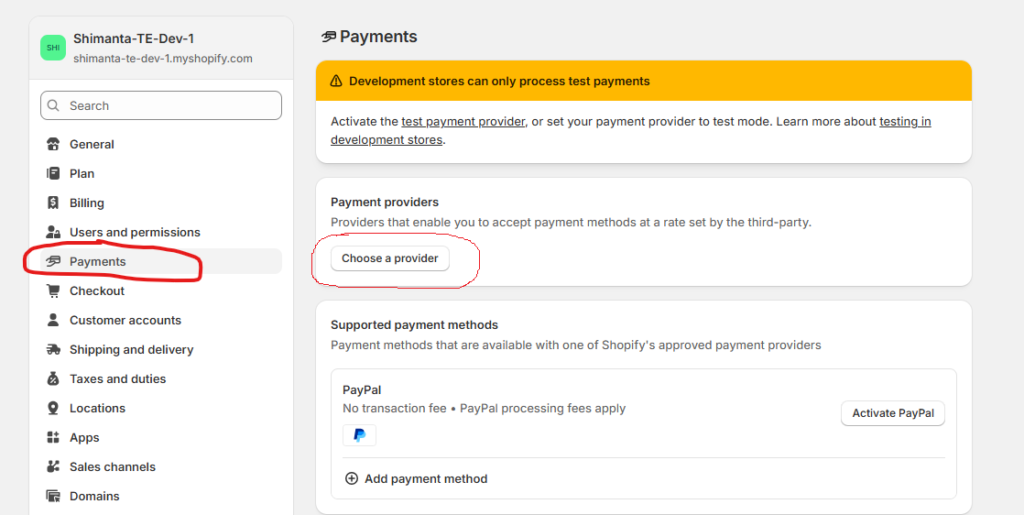Click the Shimanta-TE-Dev-1 store avatar
This screenshot has width=1024, height=515.
[x=53, y=47]
